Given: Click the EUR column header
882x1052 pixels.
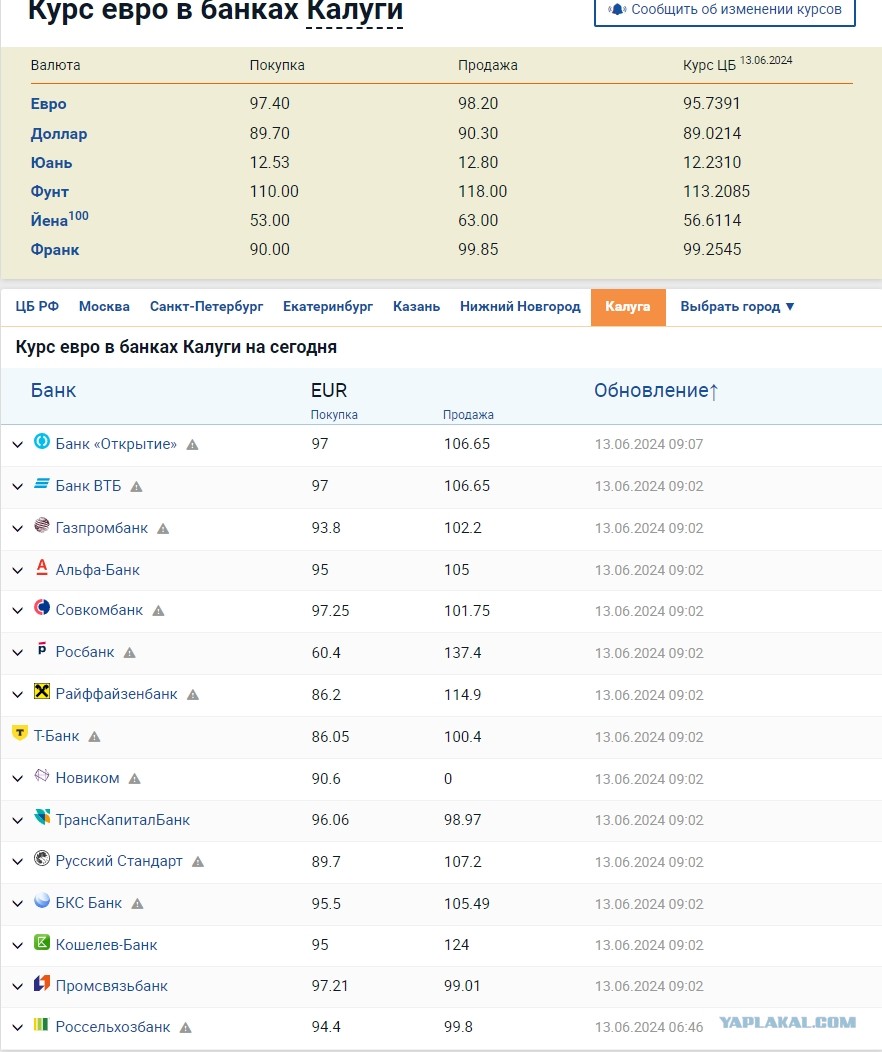Looking at the screenshot, I should (x=329, y=390).
